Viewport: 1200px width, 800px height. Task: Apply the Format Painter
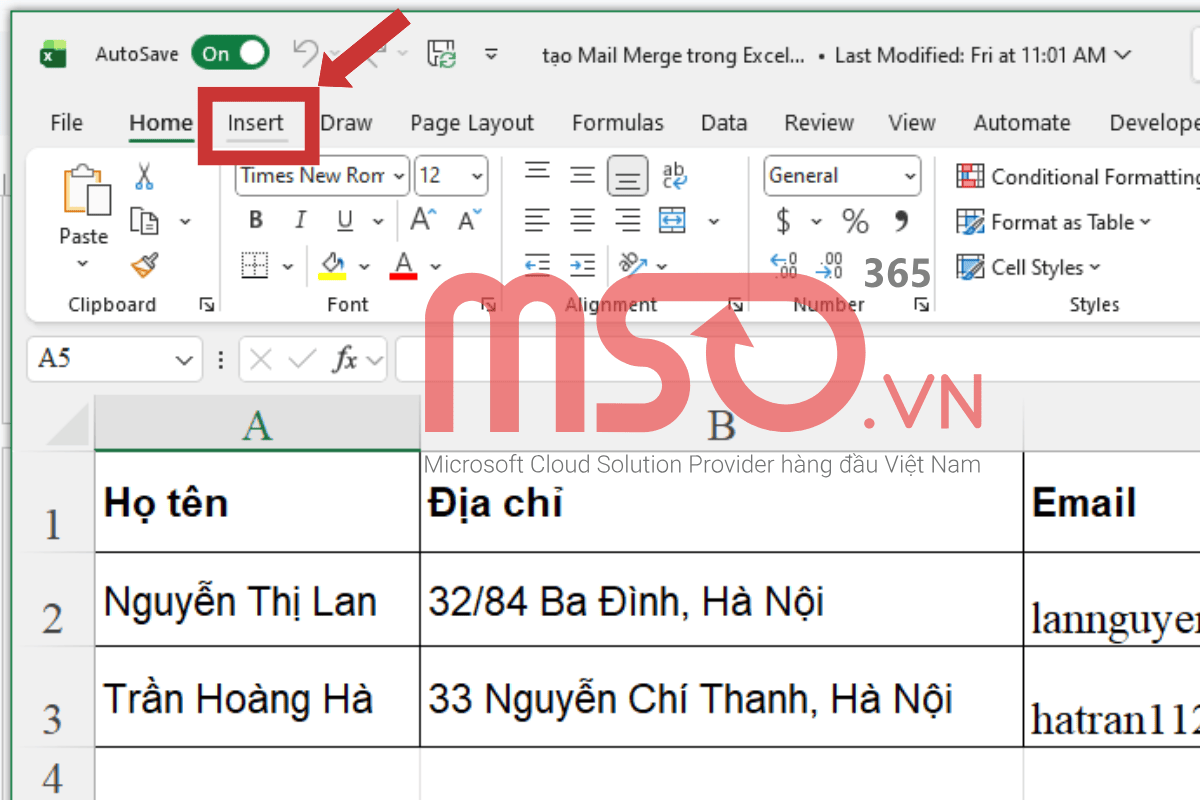tap(143, 265)
